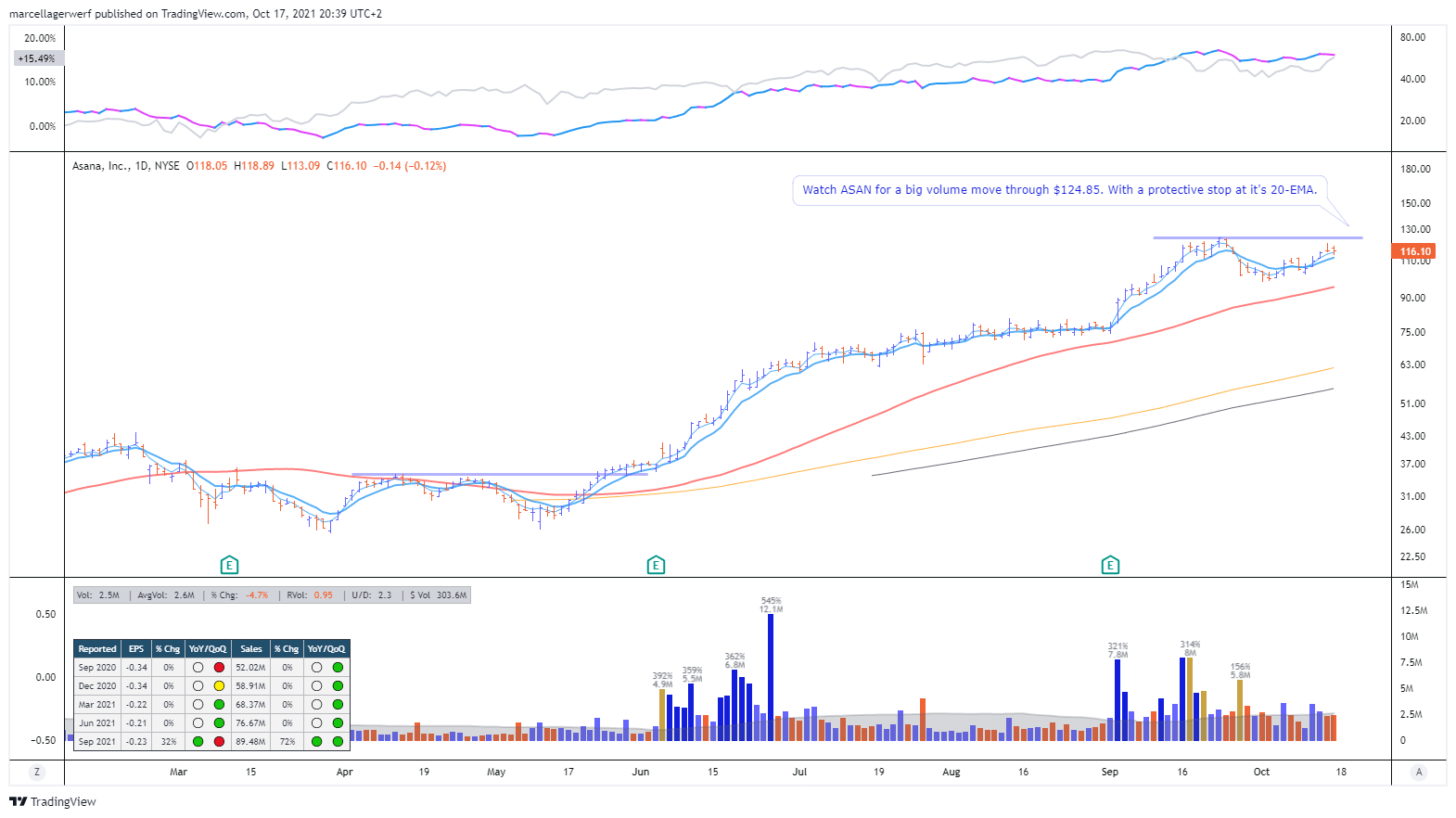The height and width of the screenshot is (818, 1456).
Task: Click the red circle in Sep 2020 row
Action: tap(219, 668)
